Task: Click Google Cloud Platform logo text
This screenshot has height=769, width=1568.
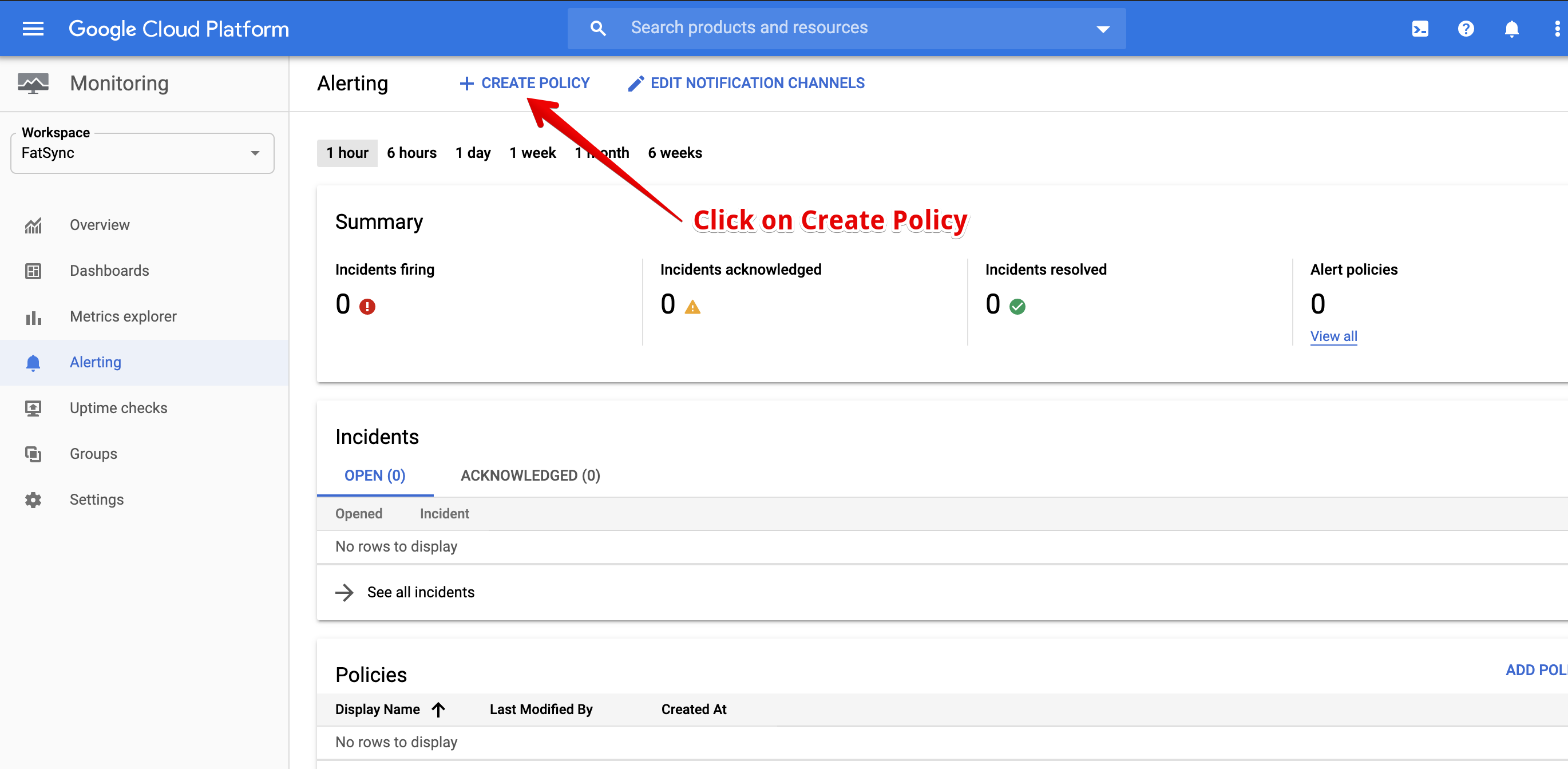Action: (179, 29)
